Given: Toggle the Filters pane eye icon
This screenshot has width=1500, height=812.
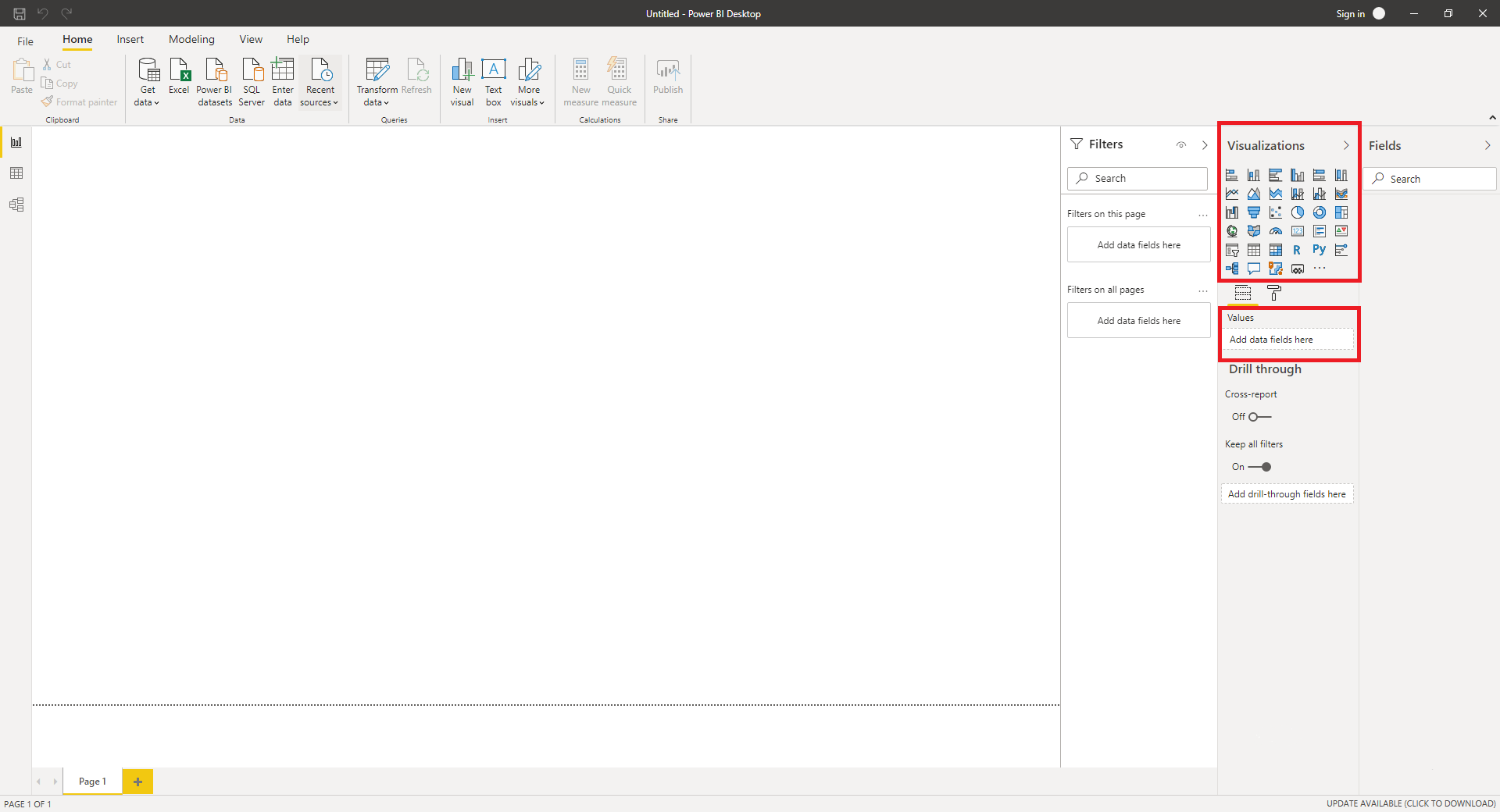Looking at the screenshot, I should point(1181,145).
